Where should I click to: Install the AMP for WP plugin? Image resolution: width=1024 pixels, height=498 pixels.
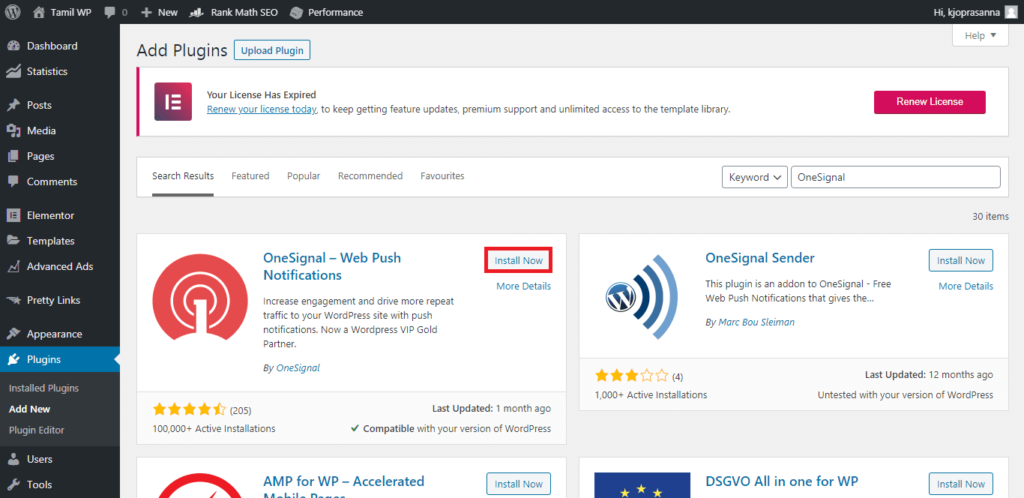point(519,484)
